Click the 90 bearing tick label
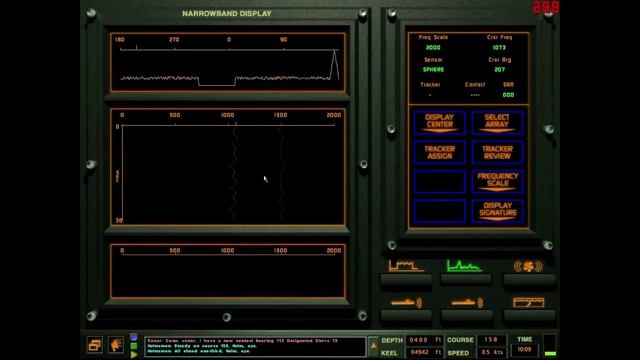 [x=284, y=40]
